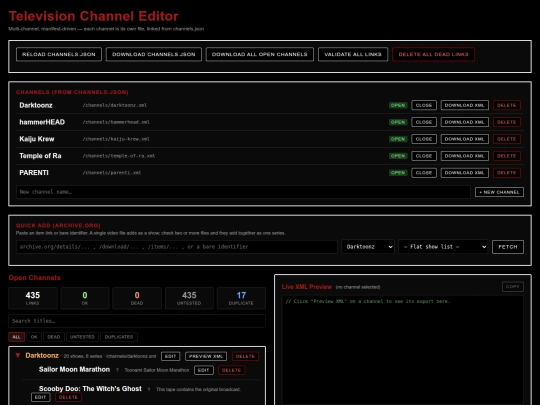The height and width of the screenshot is (405, 540).
Task: Delete the hammerHEAD channel
Action: coord(507,122)
